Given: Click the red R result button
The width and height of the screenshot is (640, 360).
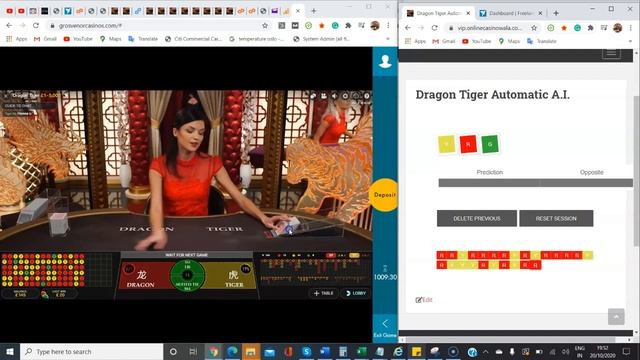Looking at the screenshot, I should point(468,144).
